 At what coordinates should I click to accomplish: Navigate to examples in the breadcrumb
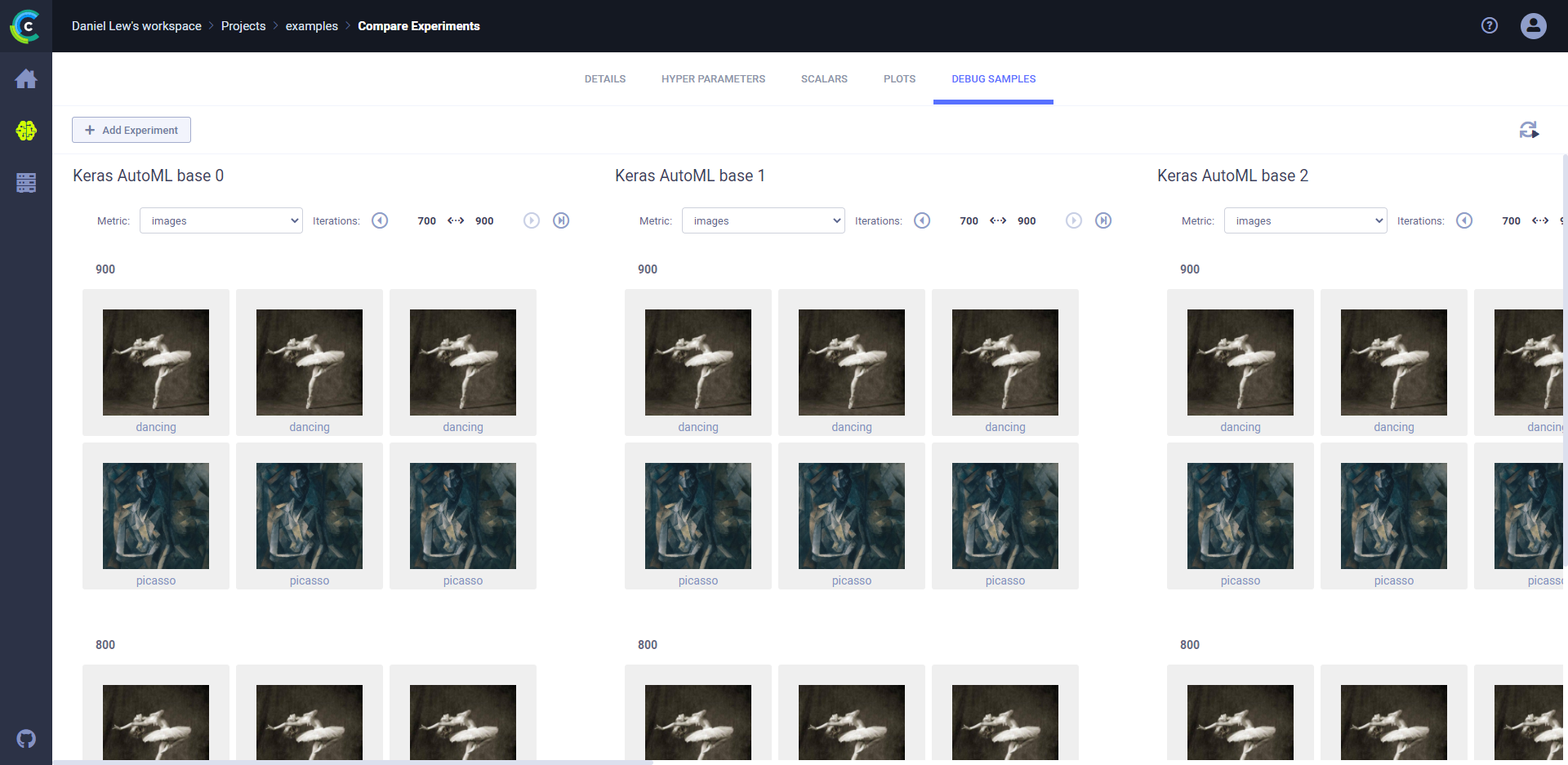point(311,26)
